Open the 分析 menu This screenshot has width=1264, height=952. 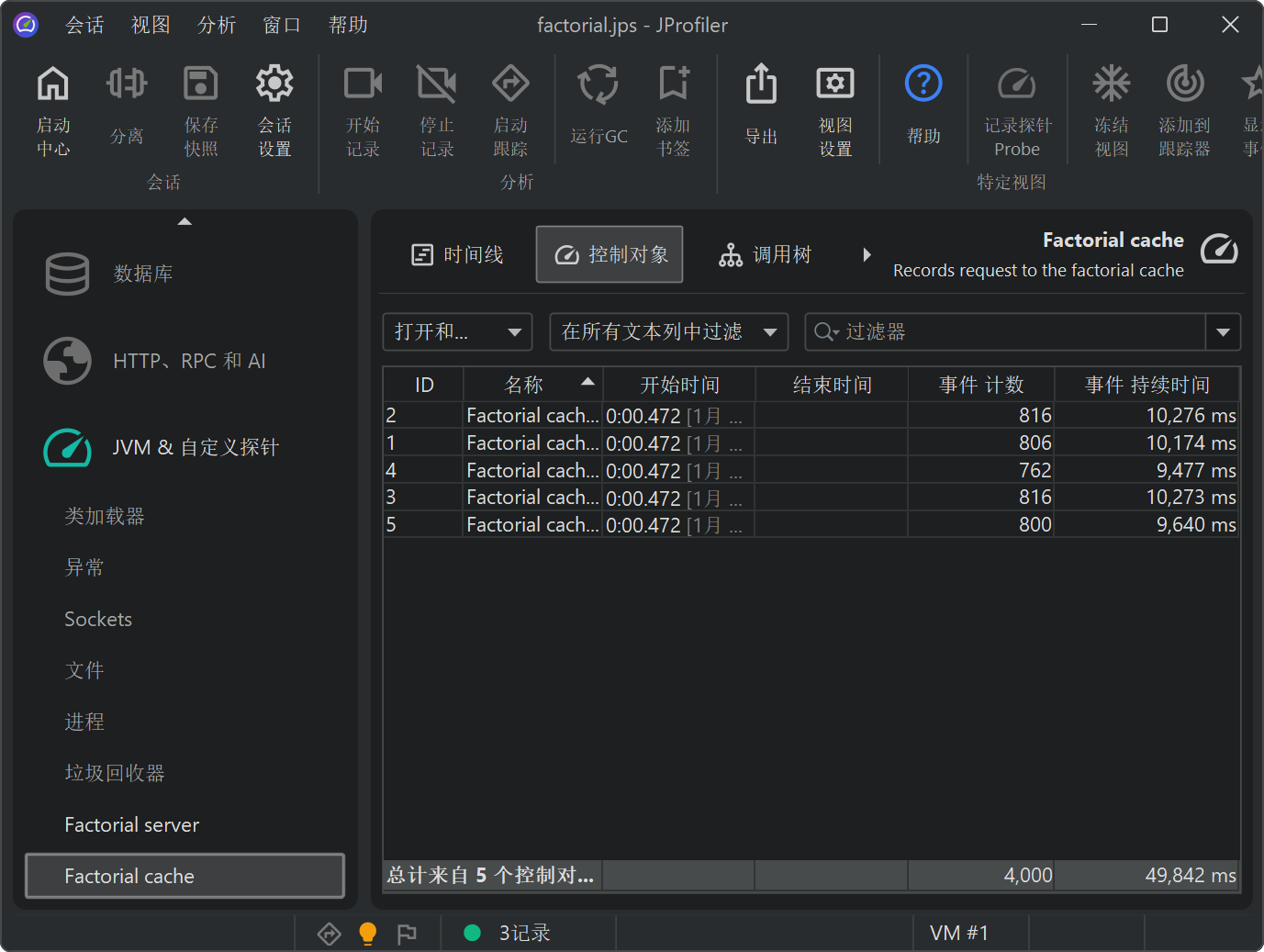click(x=217, y=25)
